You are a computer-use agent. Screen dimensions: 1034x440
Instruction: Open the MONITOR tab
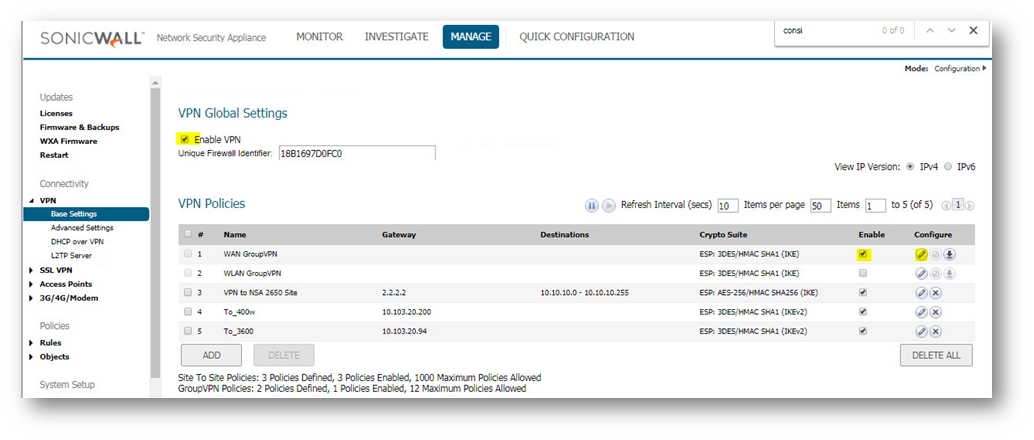319,37
